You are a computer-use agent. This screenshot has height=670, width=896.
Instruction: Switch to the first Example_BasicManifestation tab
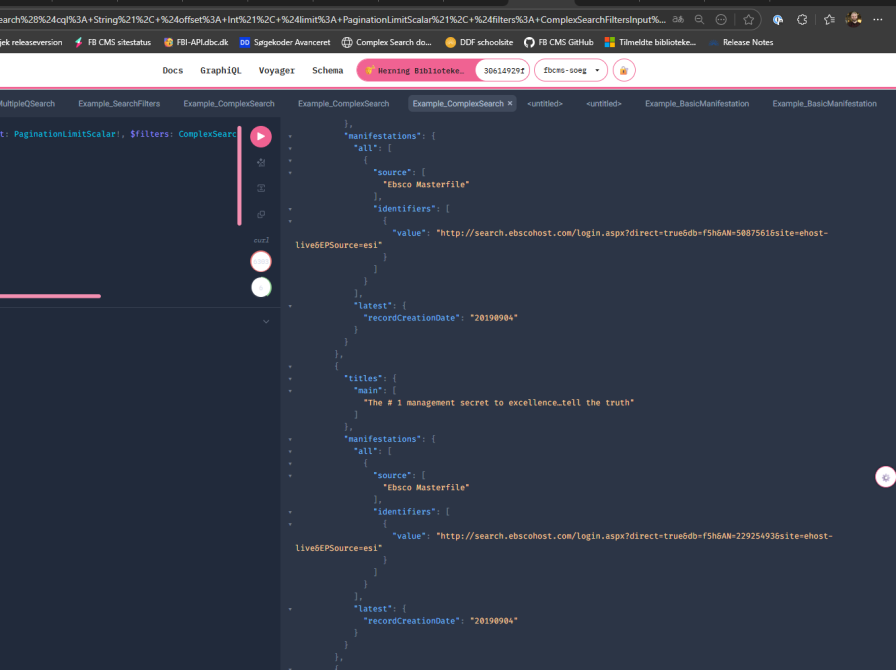tap(696, 104)
